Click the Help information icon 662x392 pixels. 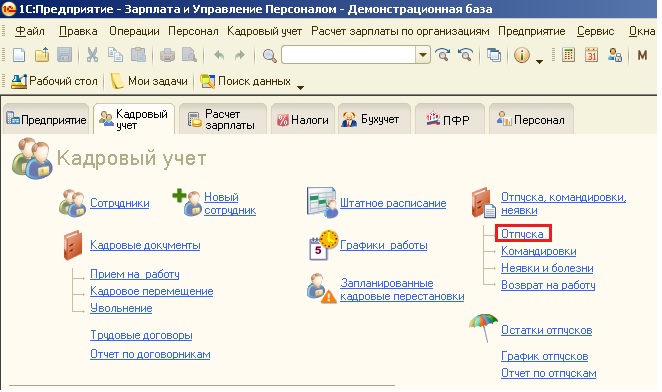[522, 55]
